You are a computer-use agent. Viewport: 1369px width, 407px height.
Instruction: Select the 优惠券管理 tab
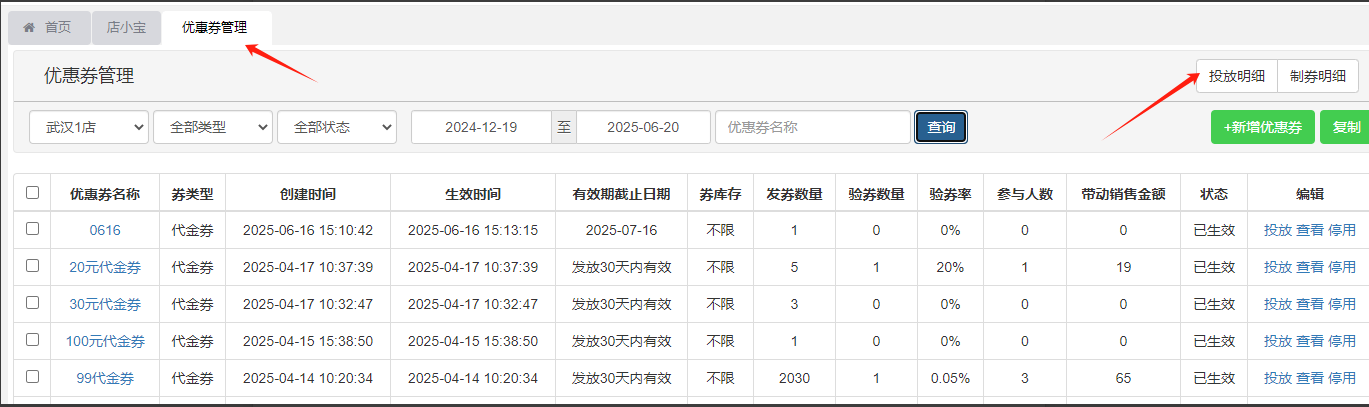tap(214, 28)
